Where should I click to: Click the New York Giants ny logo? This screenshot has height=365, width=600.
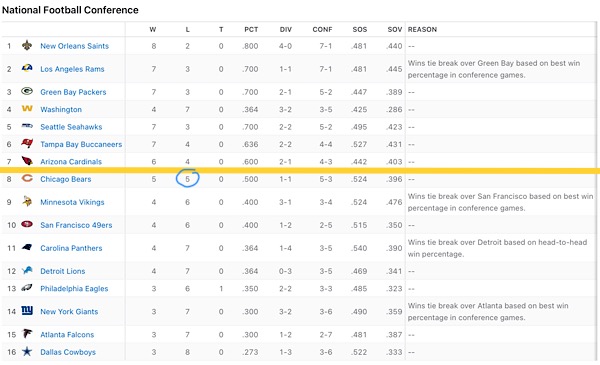(27, 311)
